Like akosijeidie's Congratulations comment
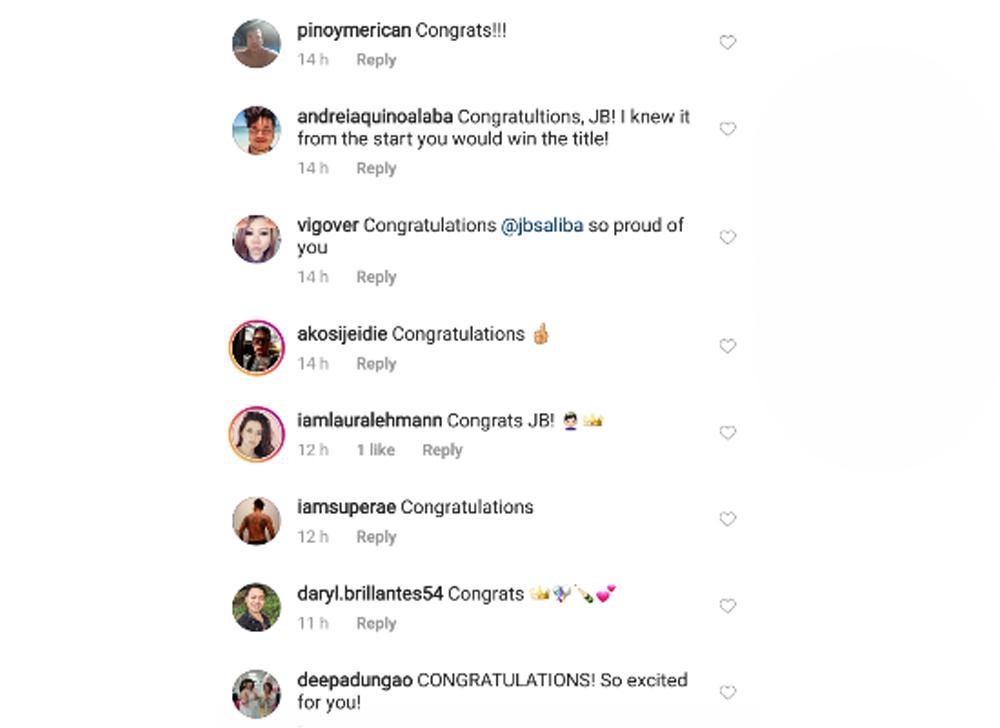Image resolution: width=1000 pixels, height=728 pixels. (x=728, y=346)
